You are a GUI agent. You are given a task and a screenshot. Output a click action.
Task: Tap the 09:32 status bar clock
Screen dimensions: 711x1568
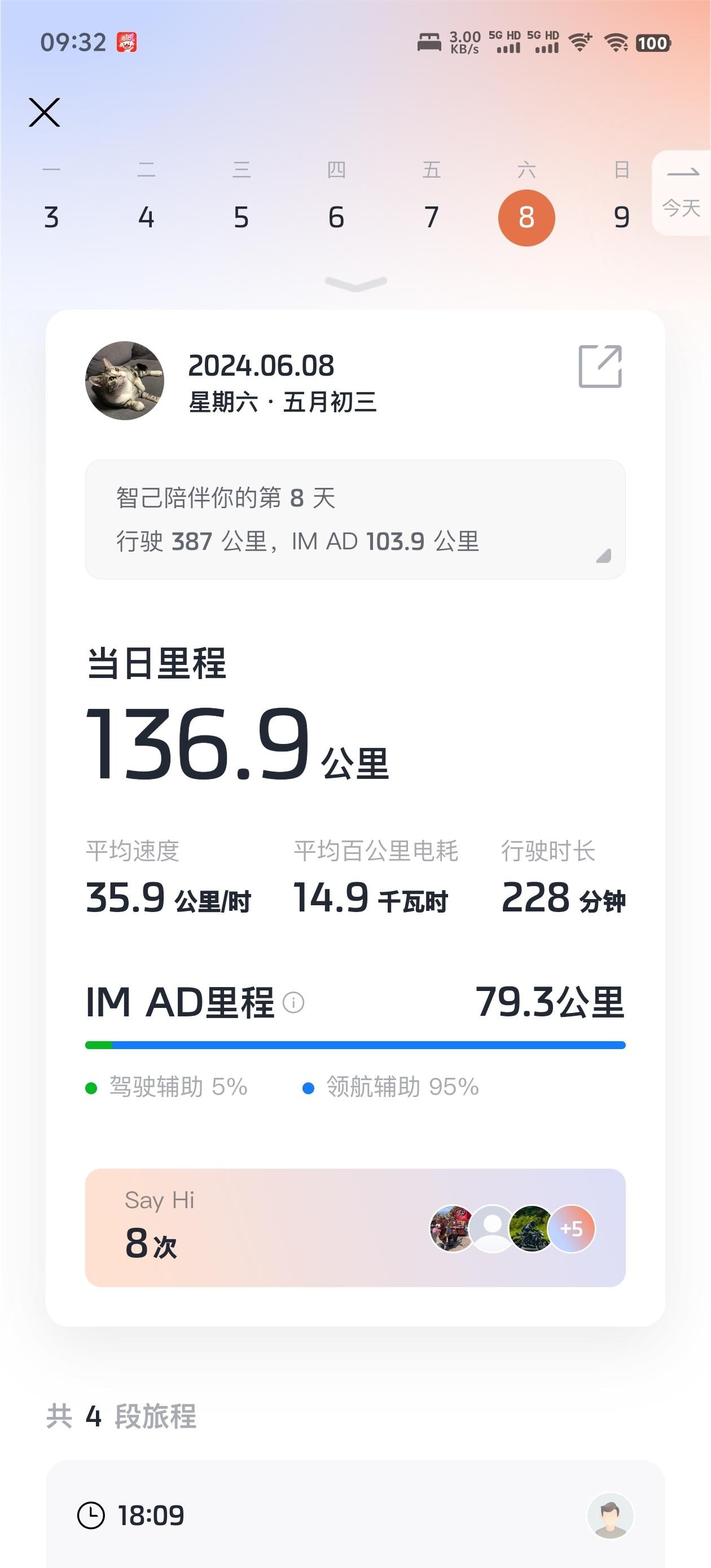tap(73, 43)
